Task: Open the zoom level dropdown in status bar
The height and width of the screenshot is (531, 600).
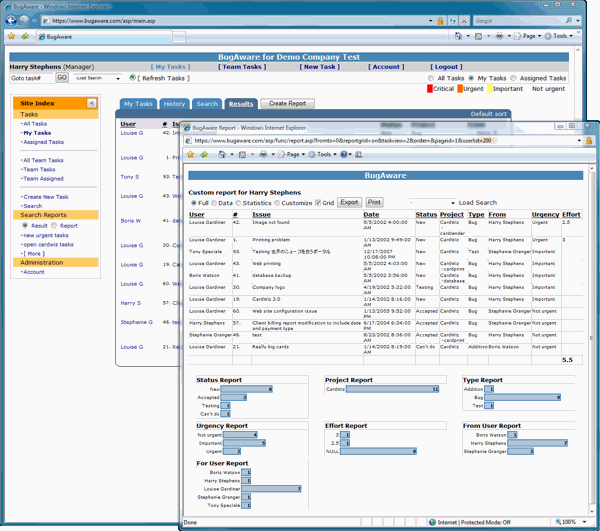Action: [584, 522]
